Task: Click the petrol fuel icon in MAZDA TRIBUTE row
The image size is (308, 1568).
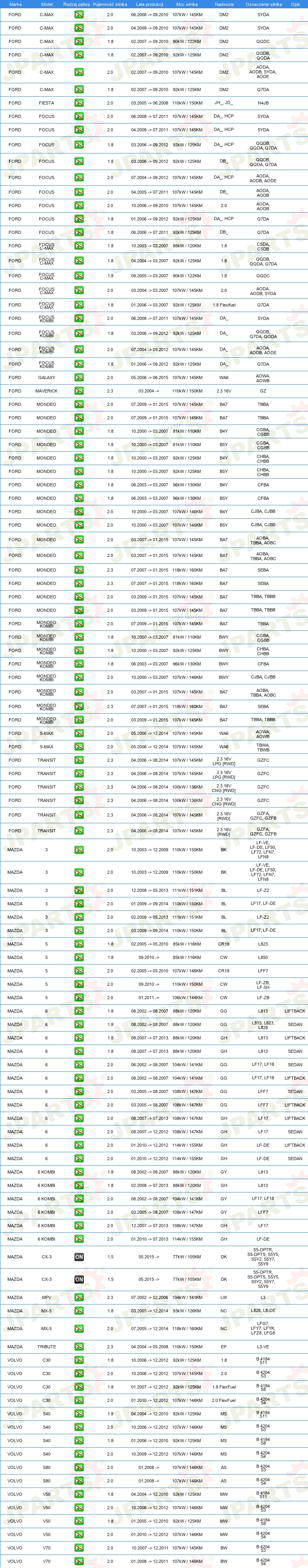Action: click(79, 1346)
